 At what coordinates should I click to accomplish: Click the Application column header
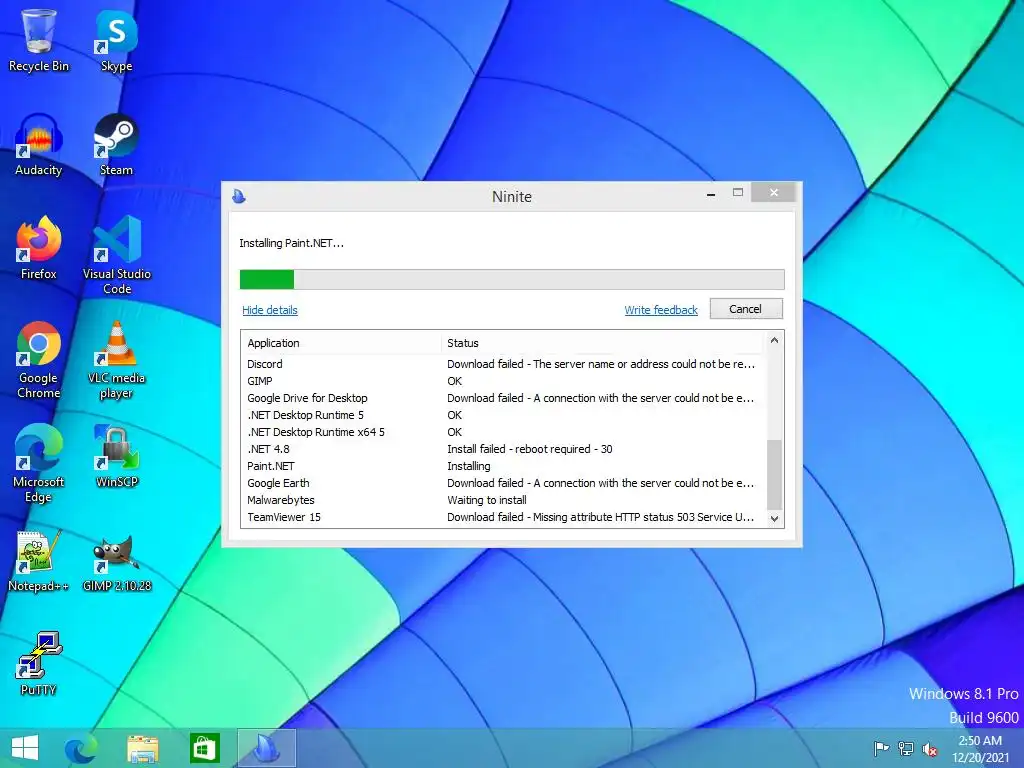[341, 343]
